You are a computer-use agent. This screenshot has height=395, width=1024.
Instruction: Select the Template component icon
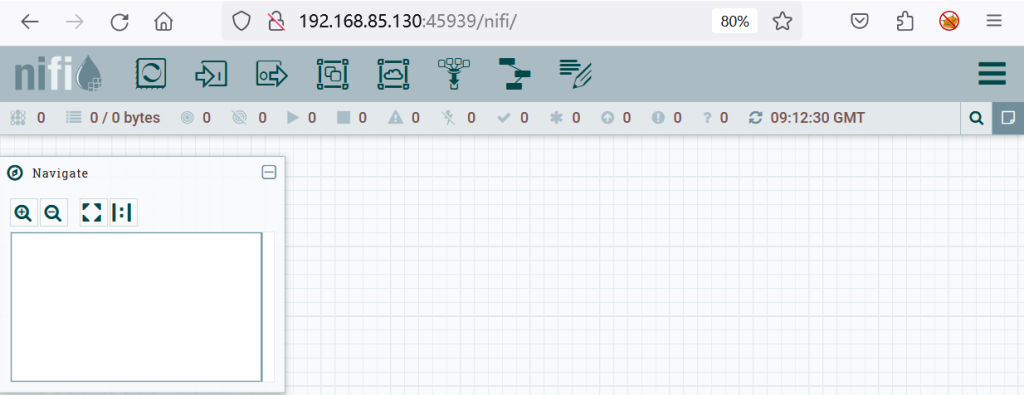pos(515,74)
